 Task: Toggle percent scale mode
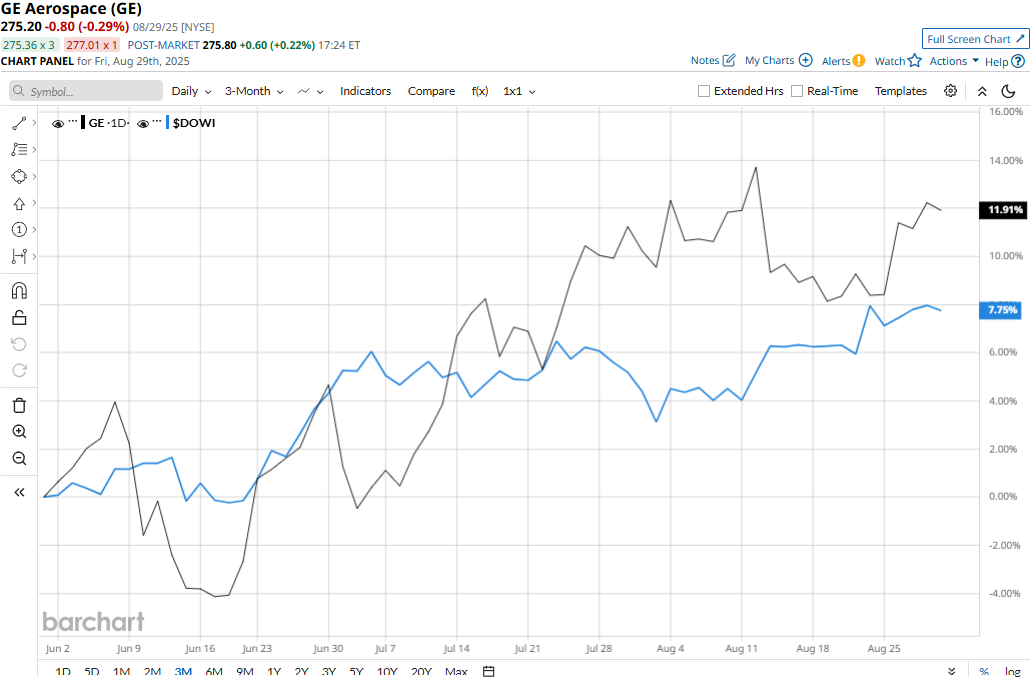(984, 671)
